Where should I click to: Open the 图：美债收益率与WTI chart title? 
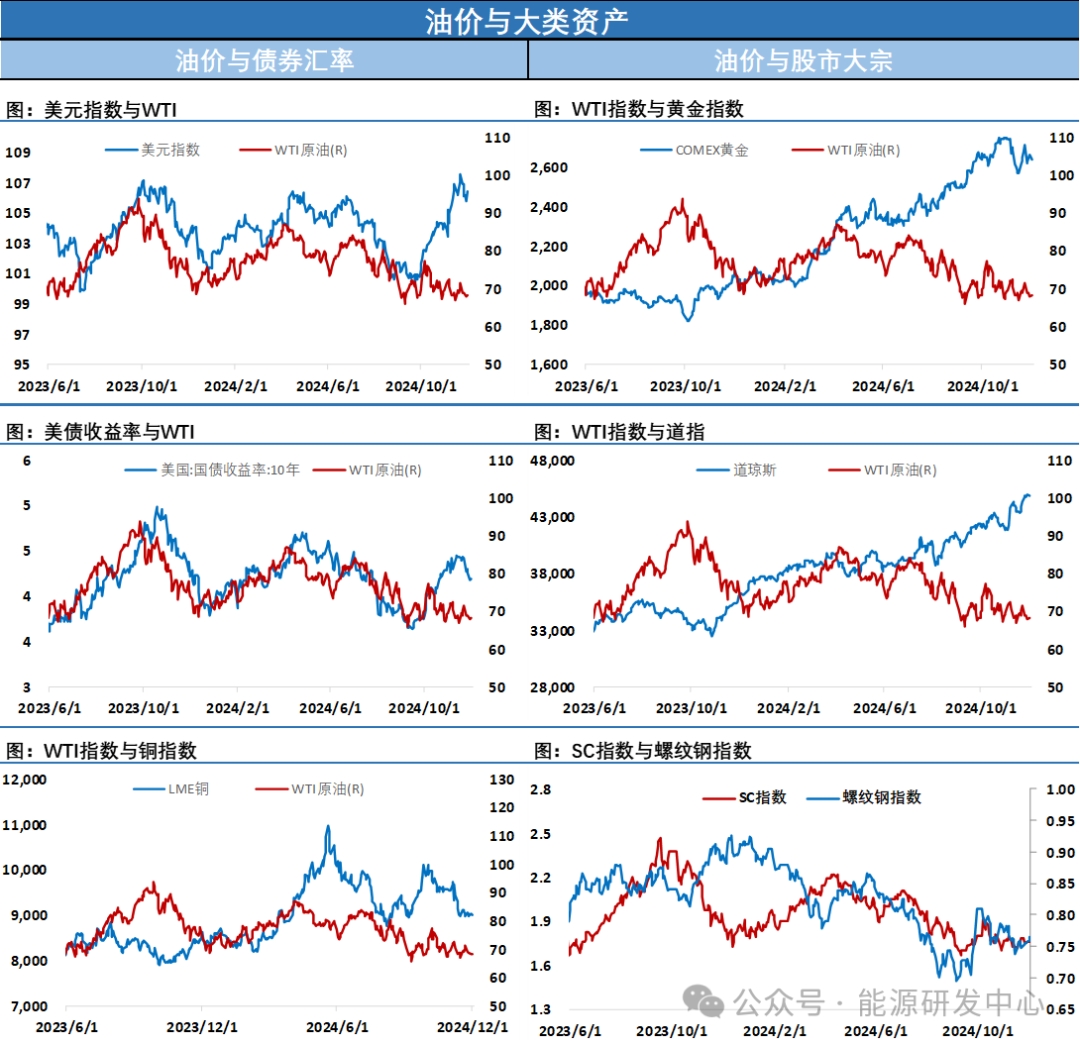pos(100,431)
